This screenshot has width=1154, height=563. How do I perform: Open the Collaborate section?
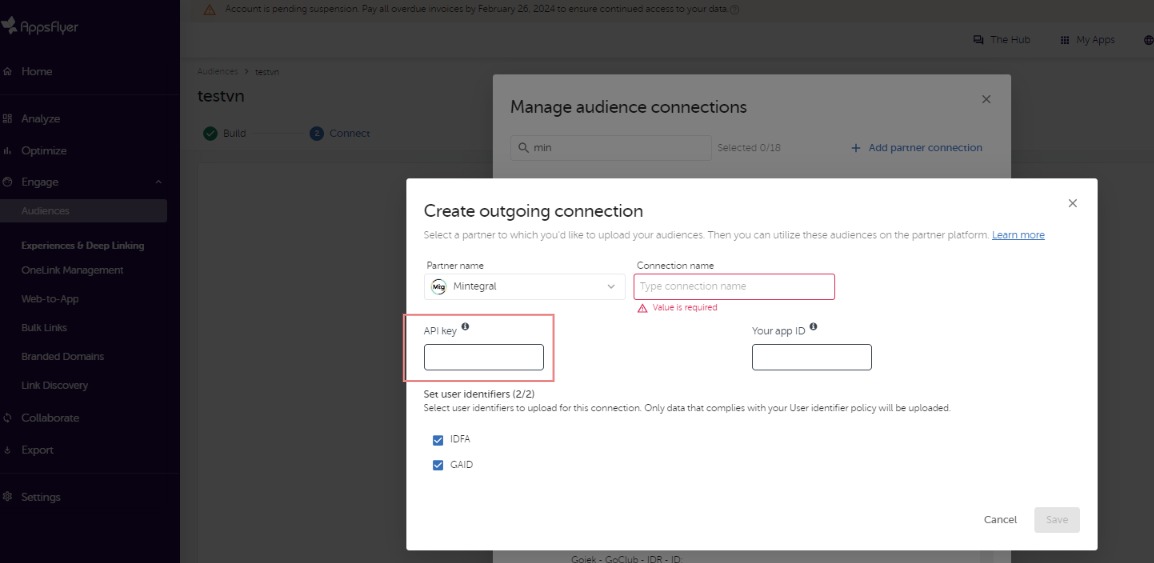pyautogui.click(x=50, y=418)
